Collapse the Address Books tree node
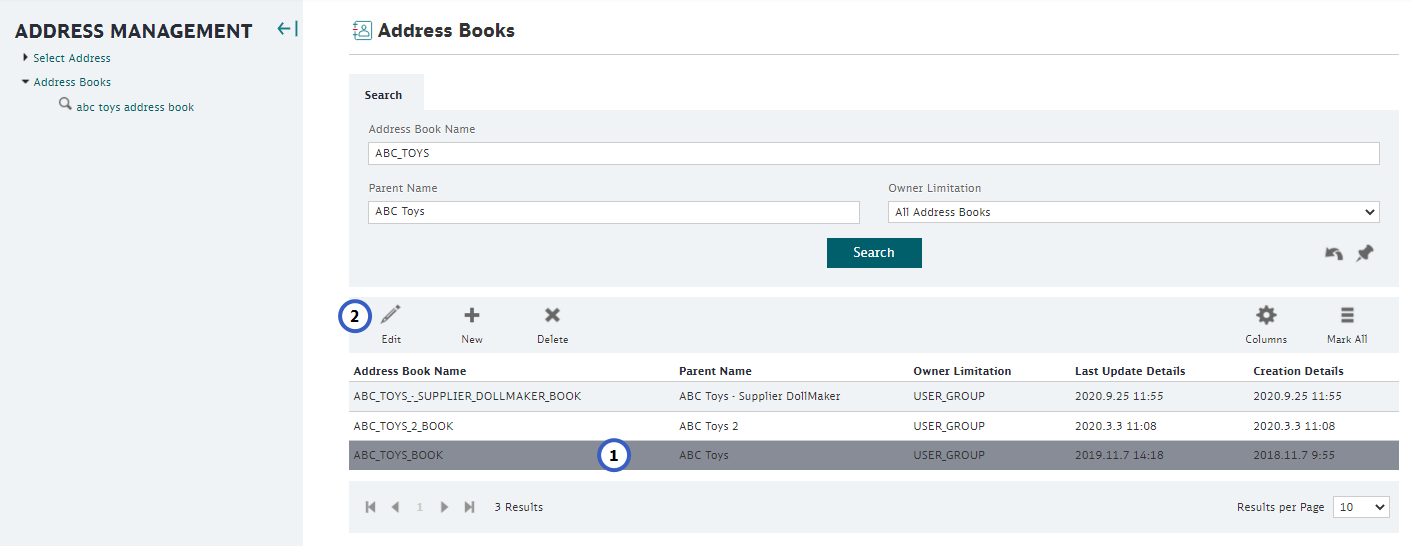1412x546 pixels. pos(26,82)
